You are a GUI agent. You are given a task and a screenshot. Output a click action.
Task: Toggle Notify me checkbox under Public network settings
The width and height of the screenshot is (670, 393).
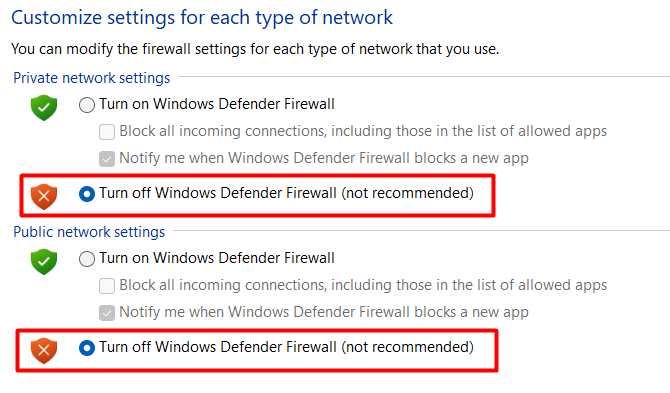click(107, 313)
